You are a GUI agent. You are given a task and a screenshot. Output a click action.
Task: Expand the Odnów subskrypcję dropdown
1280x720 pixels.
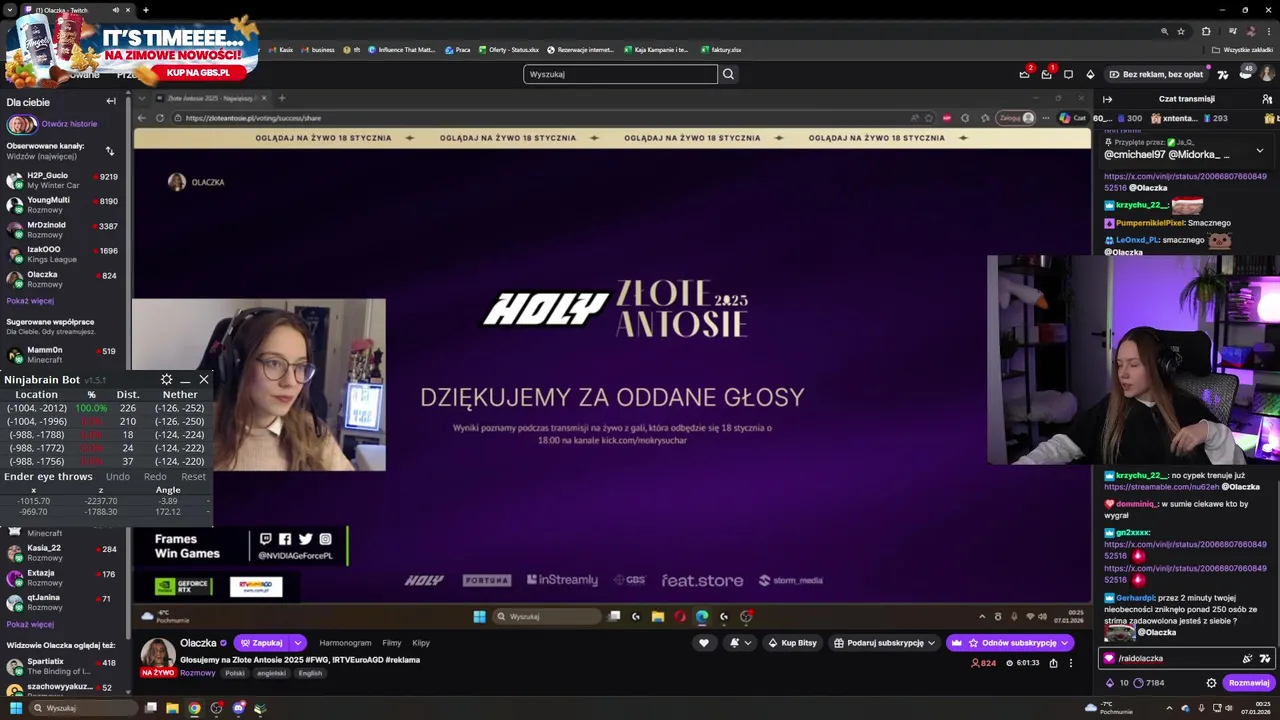pyautogui.click(x=1065, y=643)
